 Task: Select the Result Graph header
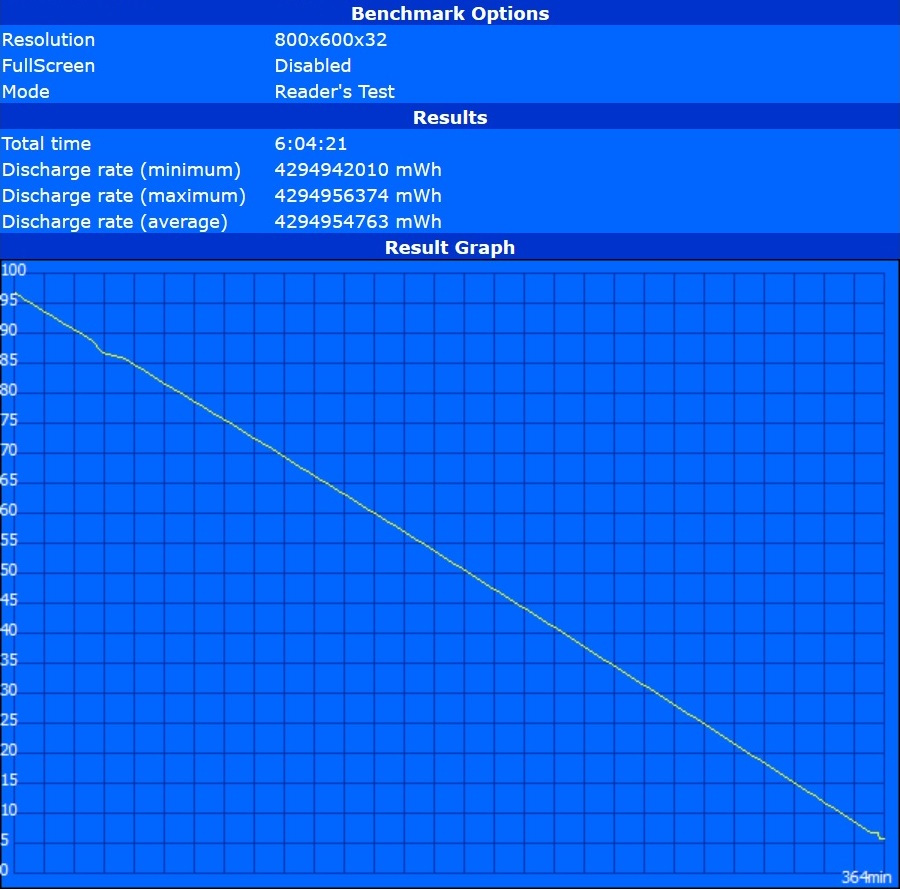click(x=450, y=248)
